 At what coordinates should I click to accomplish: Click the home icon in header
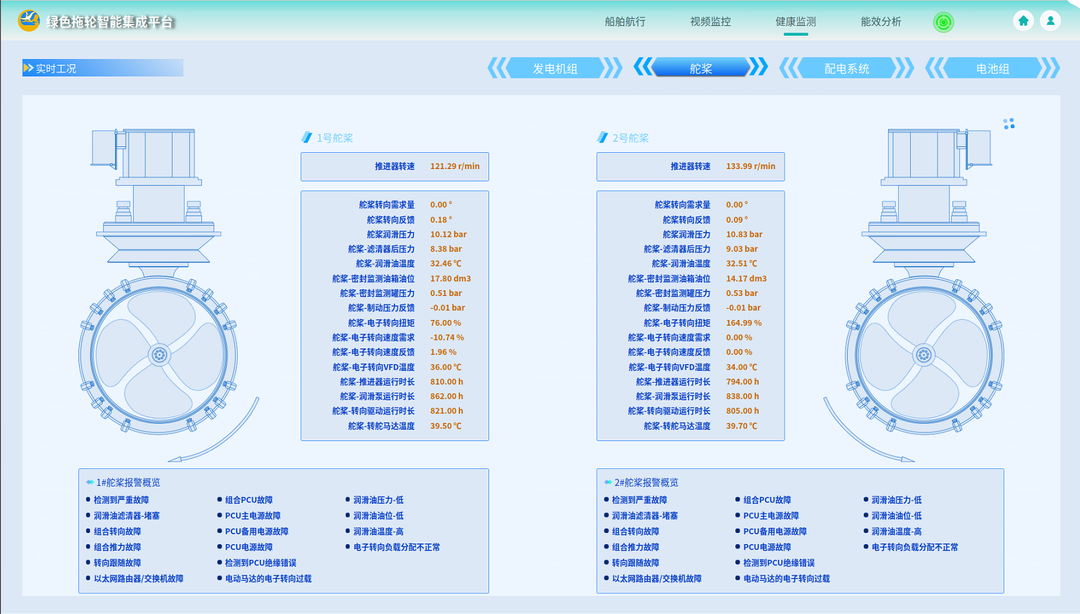(1023, 21)
